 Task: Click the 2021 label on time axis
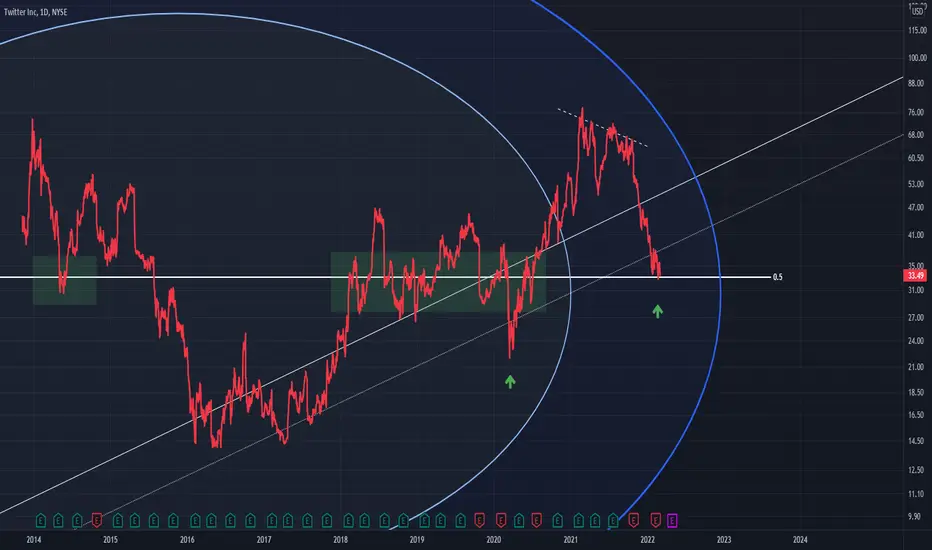coord(570,540)
